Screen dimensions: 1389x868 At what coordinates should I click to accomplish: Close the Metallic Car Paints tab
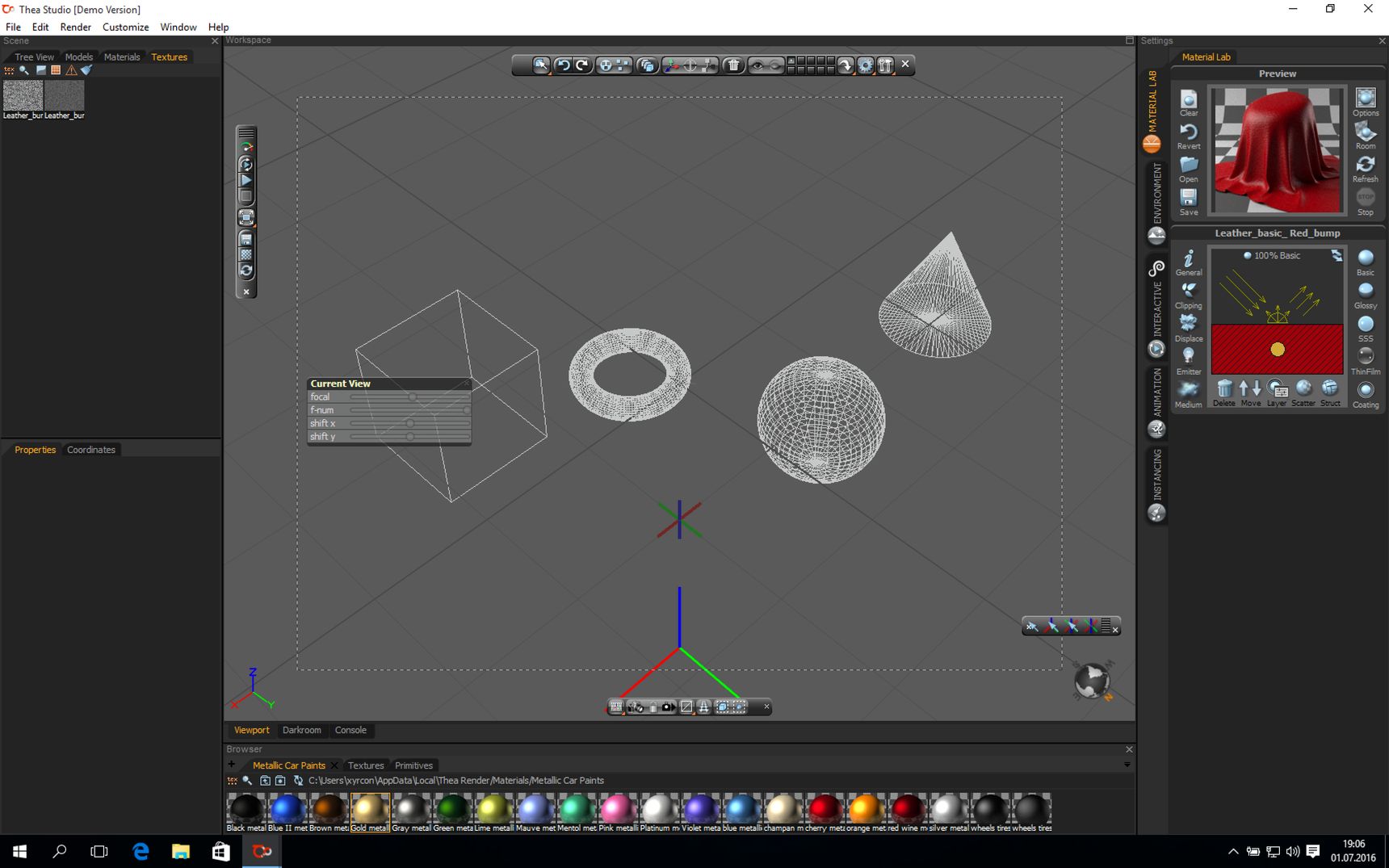point(334,765)
